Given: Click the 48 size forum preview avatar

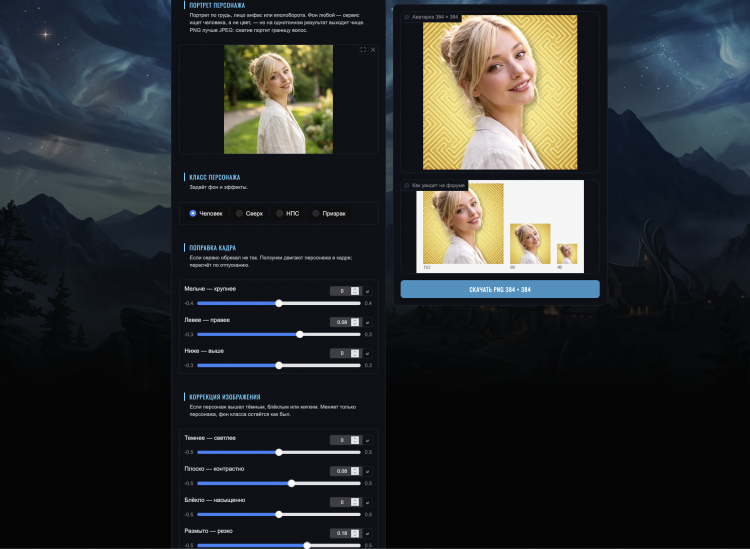Looking at the screenshot, I should 567,254.
